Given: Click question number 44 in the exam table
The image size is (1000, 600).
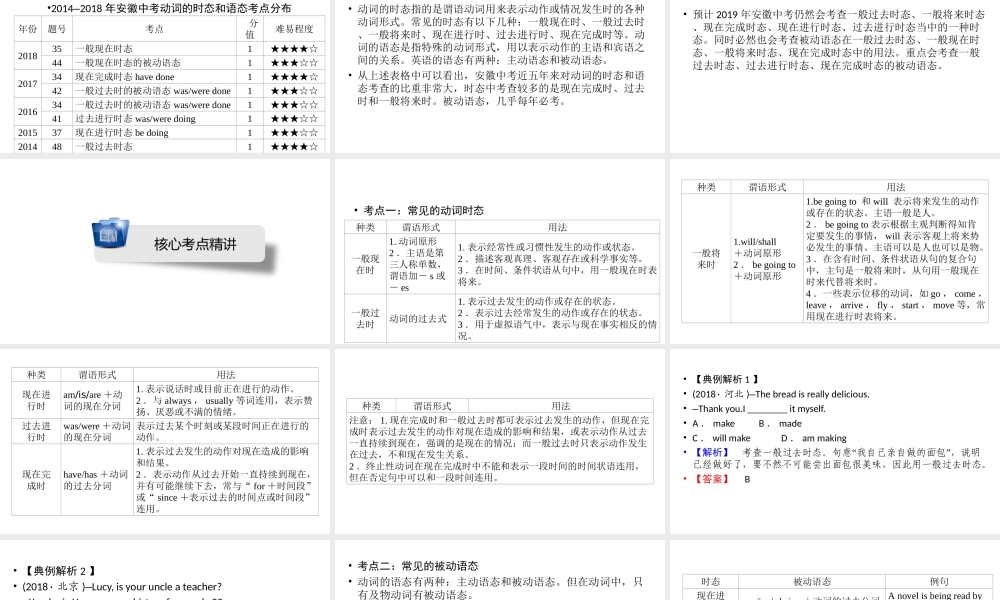Looking at the screenshot, I should 57,62.
